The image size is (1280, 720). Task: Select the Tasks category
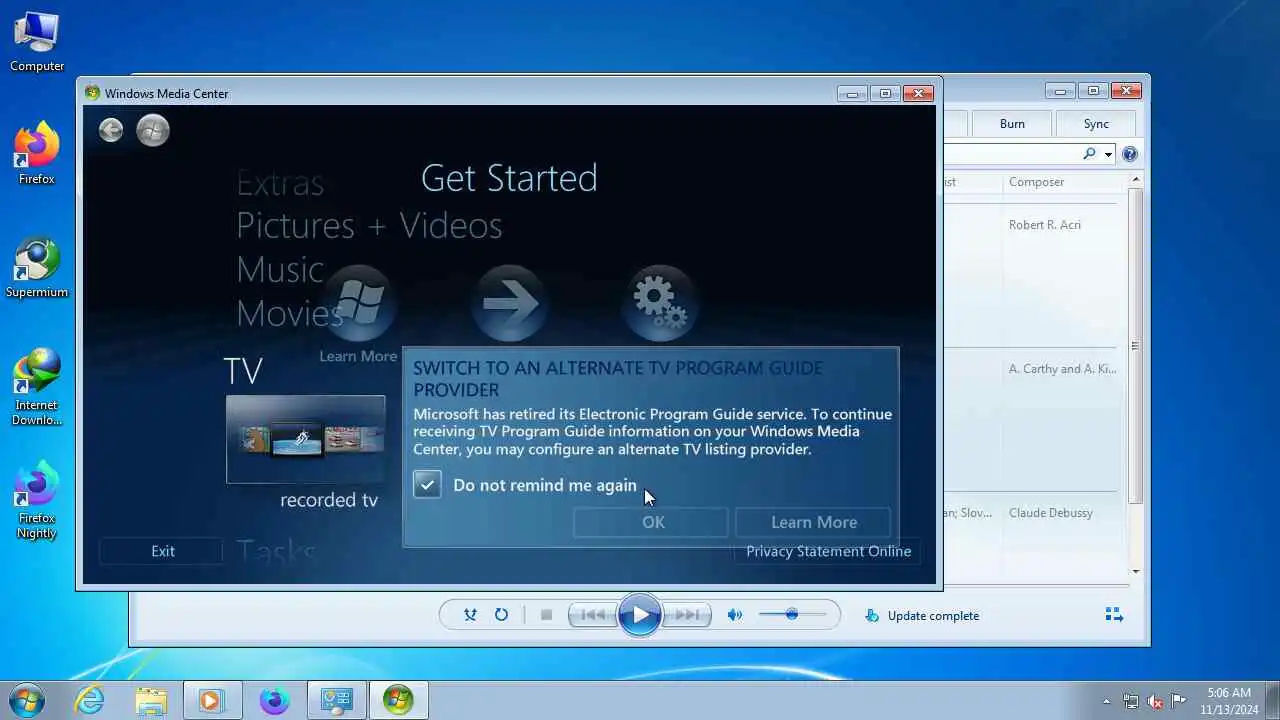276,551
